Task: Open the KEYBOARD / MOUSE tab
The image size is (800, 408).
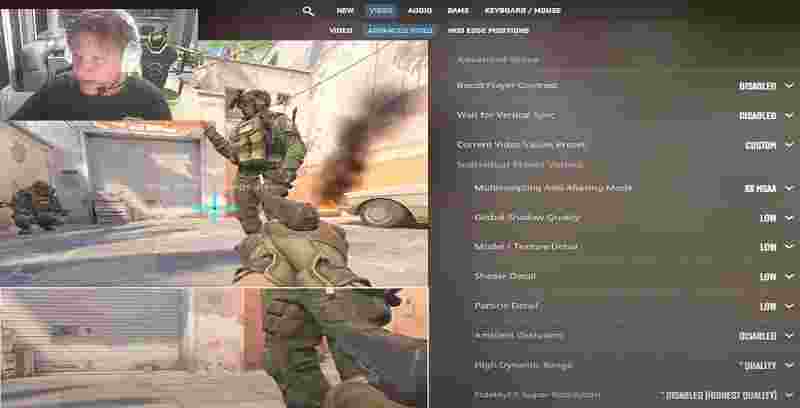Action: tap(522, 11)
